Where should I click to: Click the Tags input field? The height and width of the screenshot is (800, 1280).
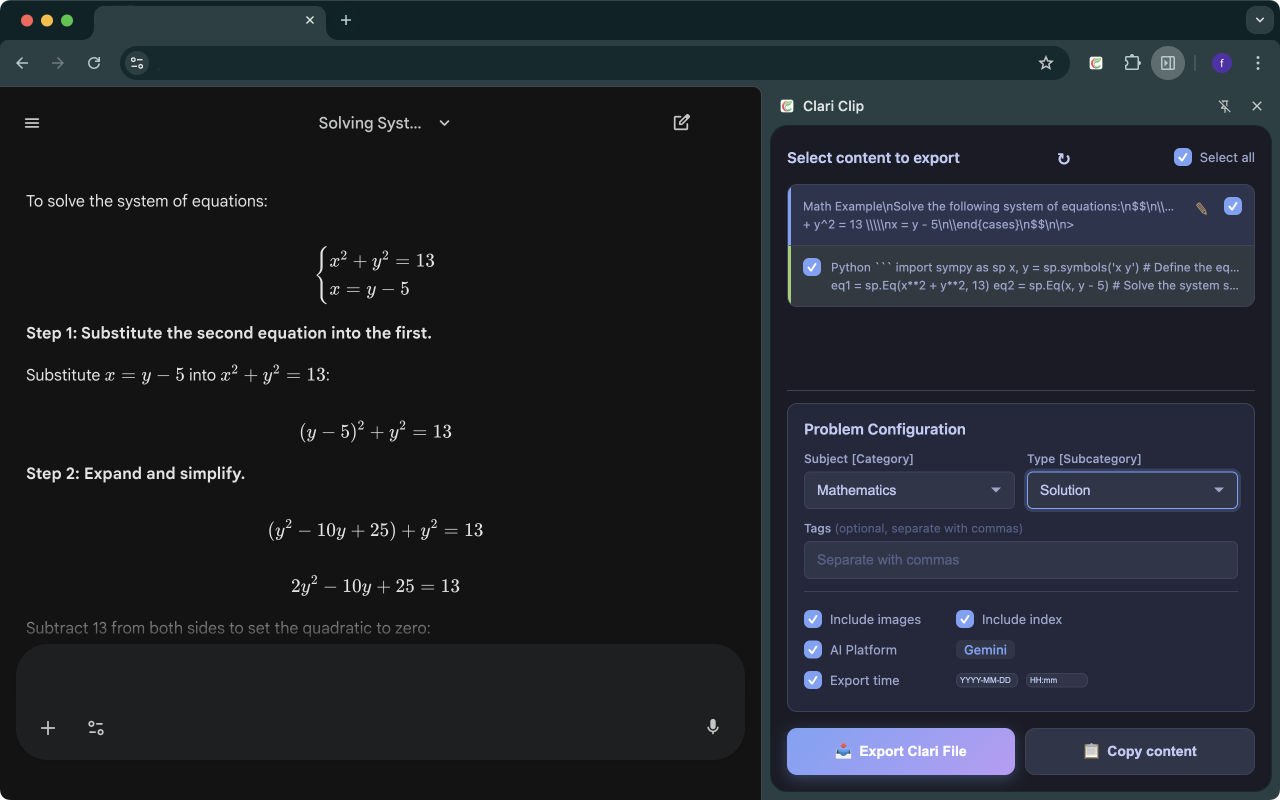pos(1020,560)
